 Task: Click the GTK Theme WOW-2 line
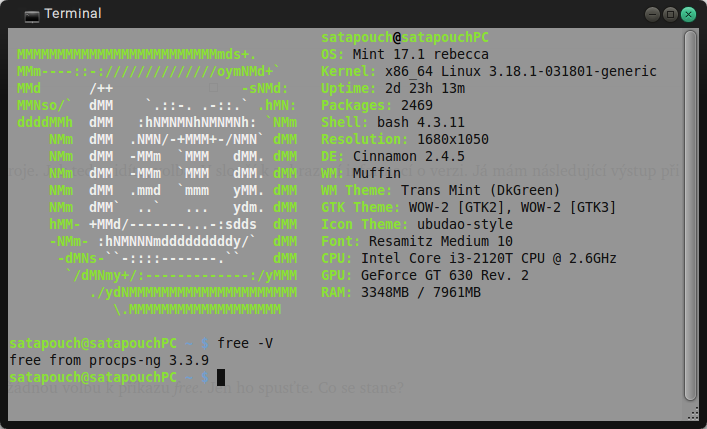tap(468, 207)
